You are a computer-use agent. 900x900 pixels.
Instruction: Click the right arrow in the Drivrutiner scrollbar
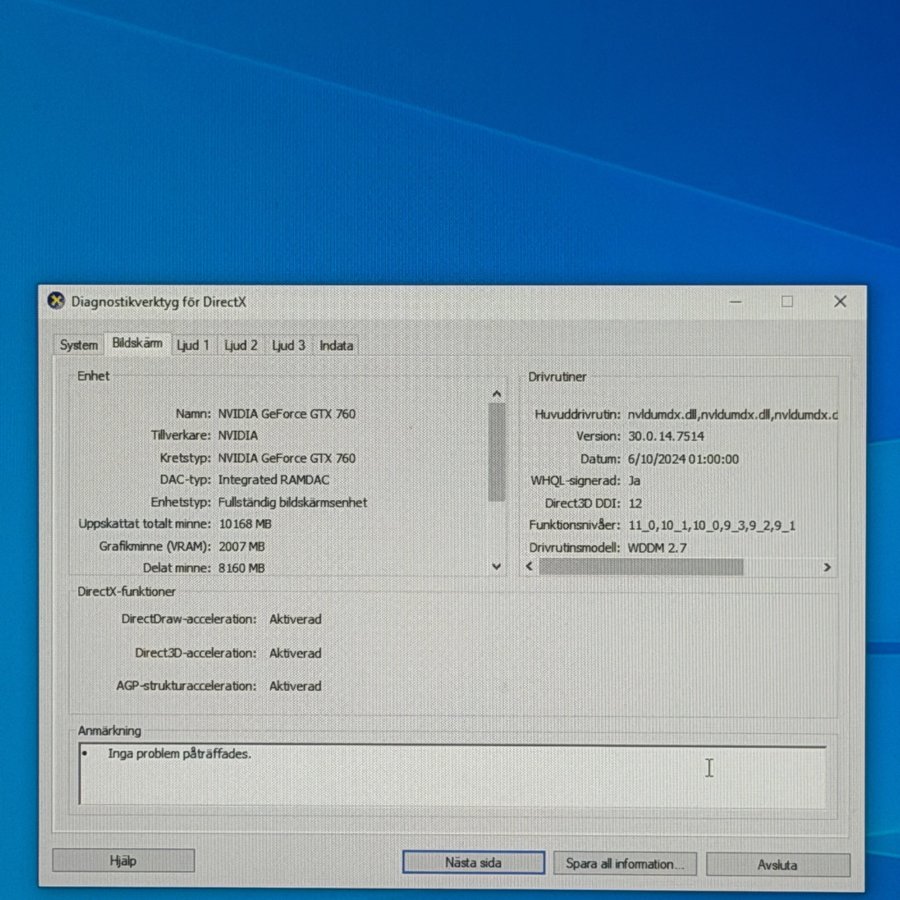pyautogui.click(x=827, y=567)
